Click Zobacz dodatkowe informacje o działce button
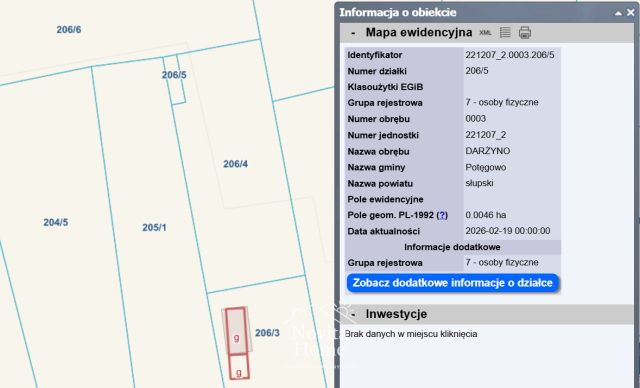The height and width of the screenshot is (388, 640). 453,283
